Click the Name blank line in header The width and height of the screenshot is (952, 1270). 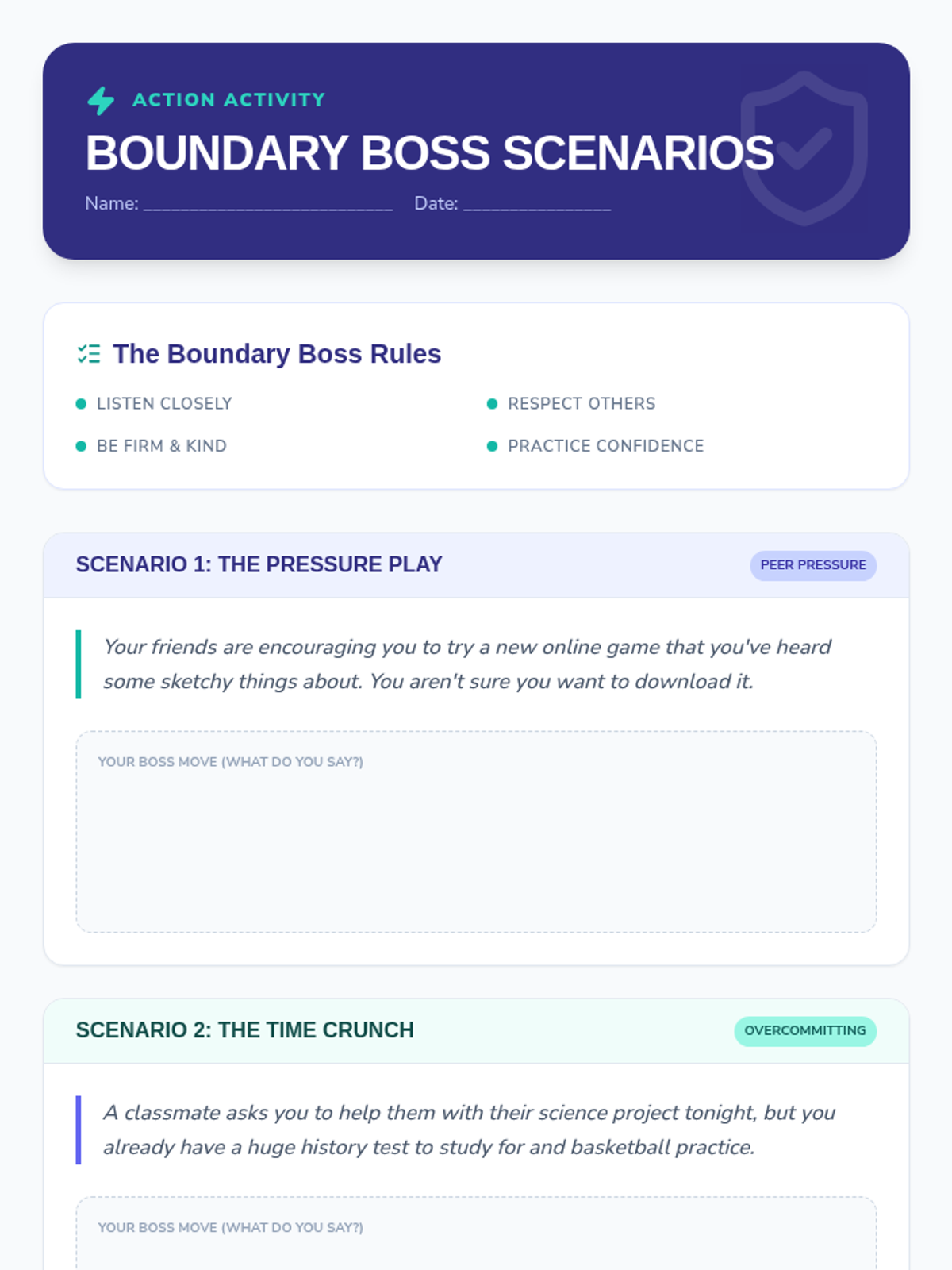[x=268, y=205]
